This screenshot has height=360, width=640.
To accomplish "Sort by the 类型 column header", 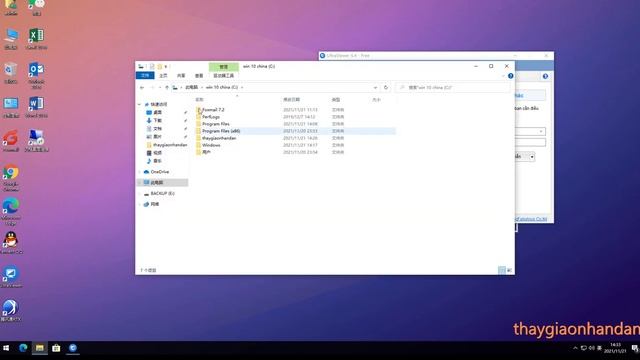I will click(x=336, y=100).
